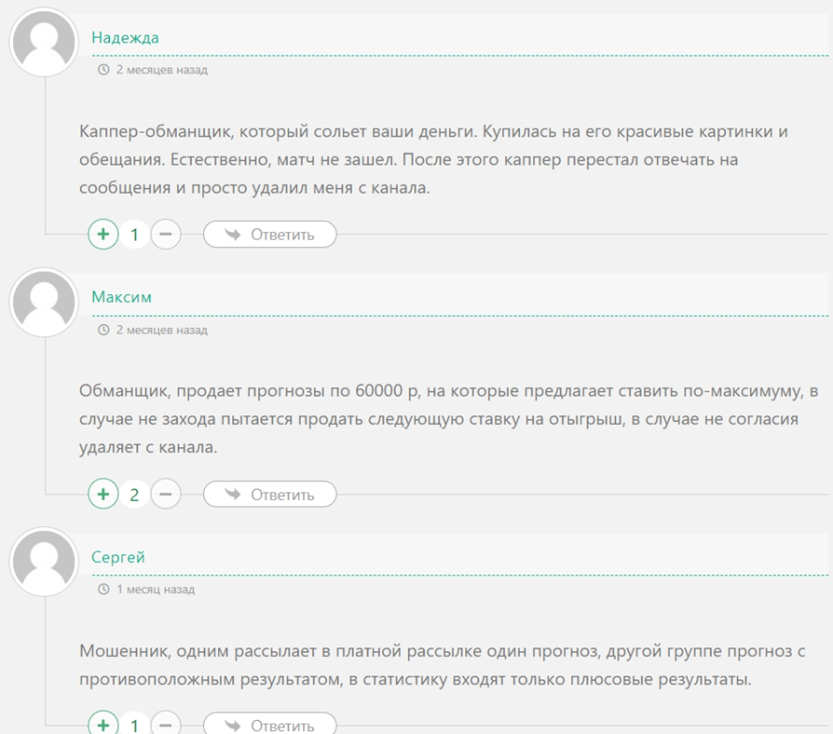Image resolution: width=833 pixels, height=734 pixels.
Task: Click the vote count on Надежда's comment
Action: [134, 235]
